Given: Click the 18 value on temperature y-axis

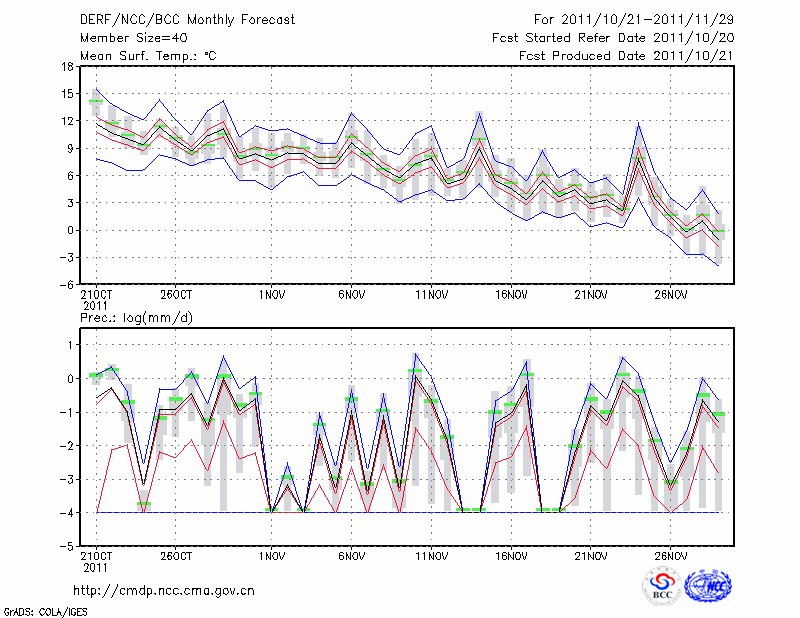Looking at the screenshot, I should click(67, 67).
